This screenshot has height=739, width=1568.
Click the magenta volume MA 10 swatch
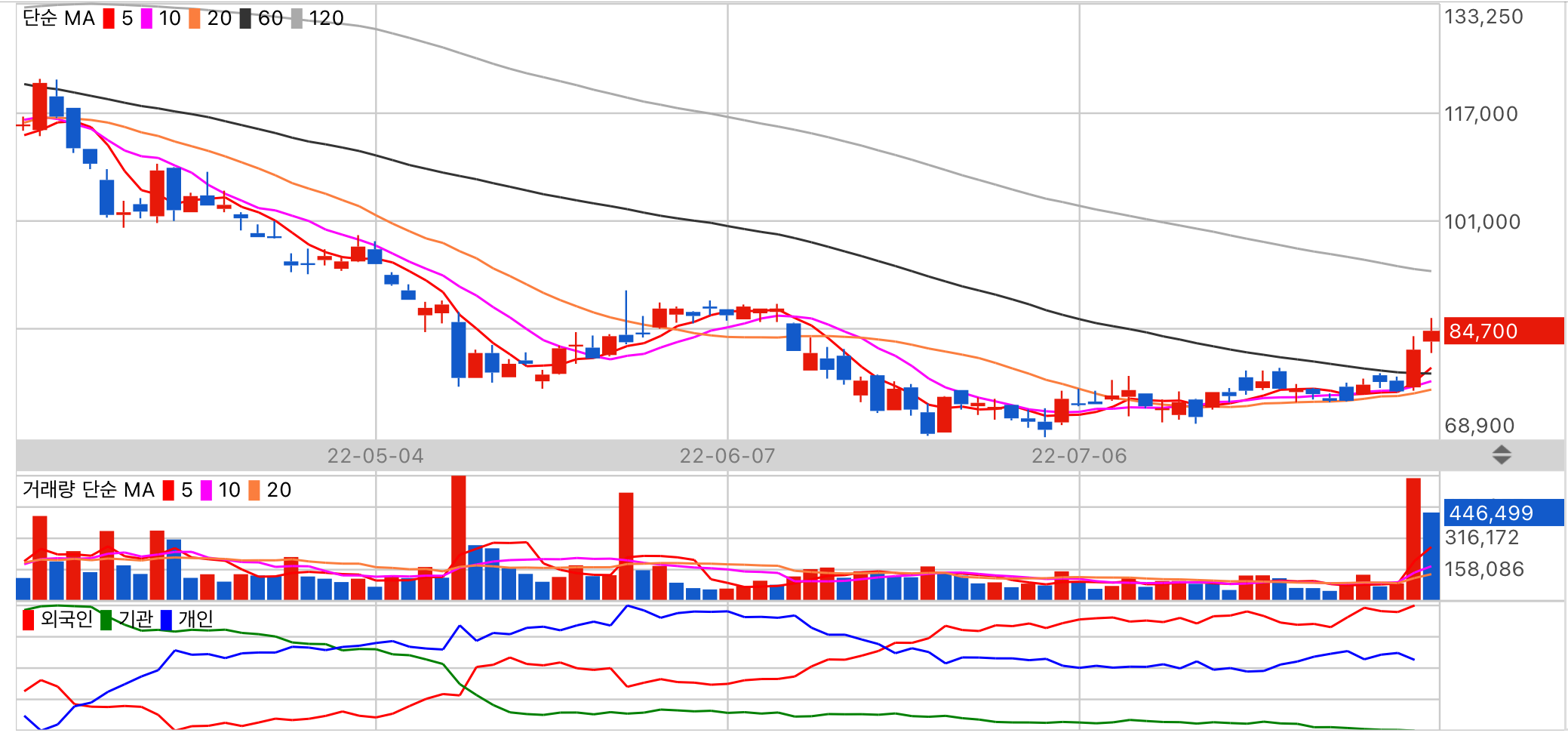pyautogui.click(x=206, y=491)
